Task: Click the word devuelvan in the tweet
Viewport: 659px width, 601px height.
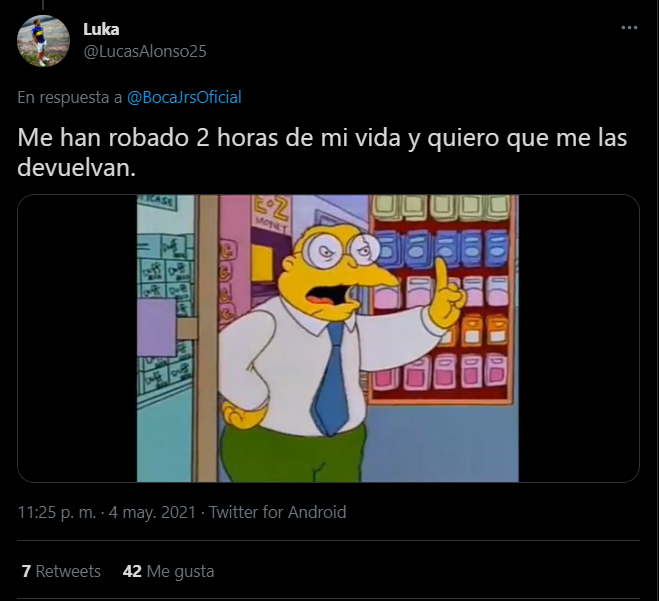Action: click(74, 168)
